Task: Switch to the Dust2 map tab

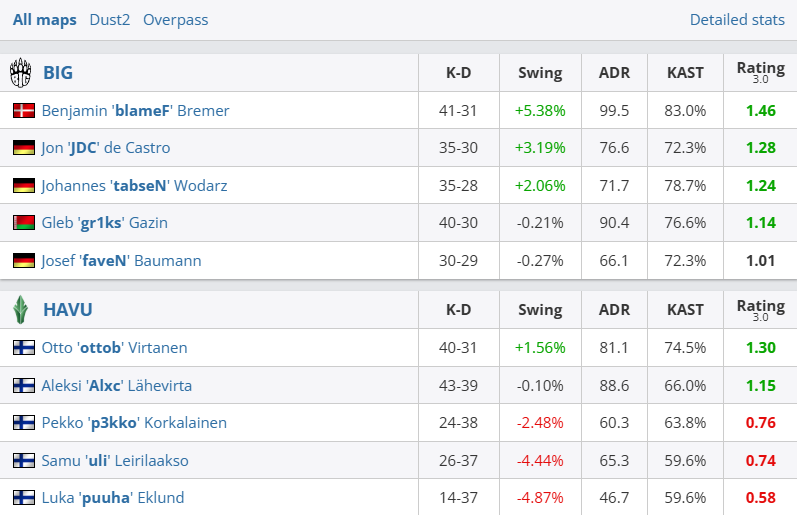Action: (x=109, y=20)
